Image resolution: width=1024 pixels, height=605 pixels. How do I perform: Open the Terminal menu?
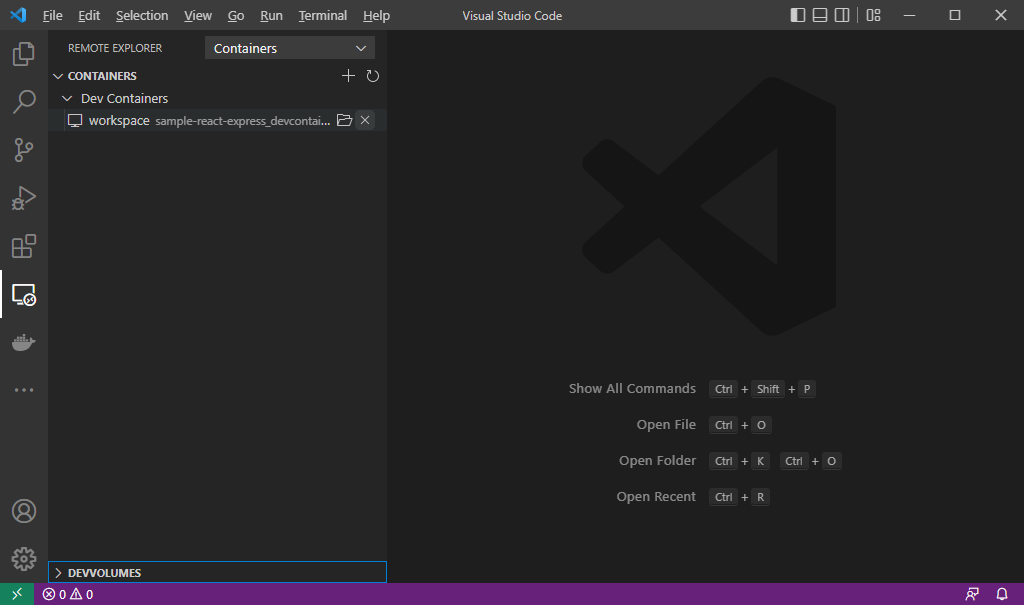pos(323,16)
